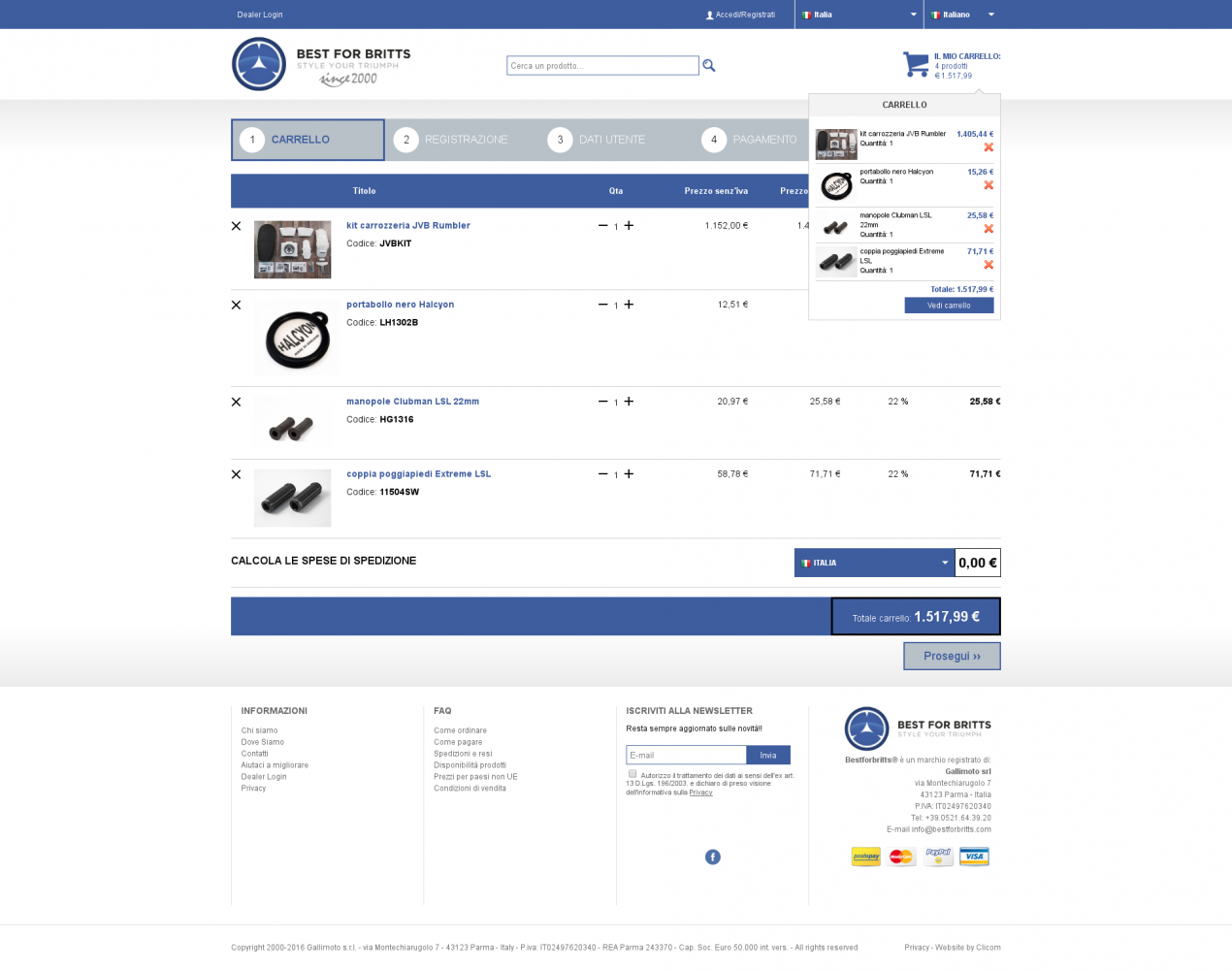Open portabollo nero Halcyon product link
The height and width of the screenshot is (970, 1232).
pos(400,305)
